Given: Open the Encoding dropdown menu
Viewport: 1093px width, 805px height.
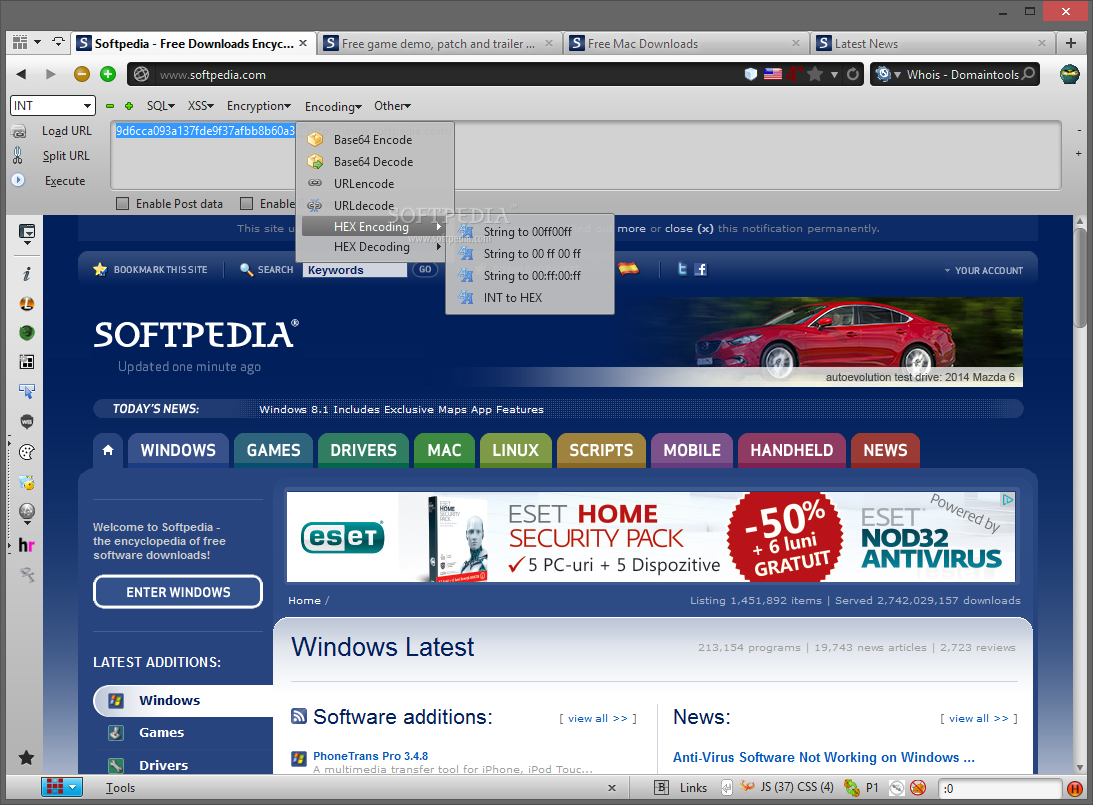Looking at the screenshot, I should tap(333, 107).
